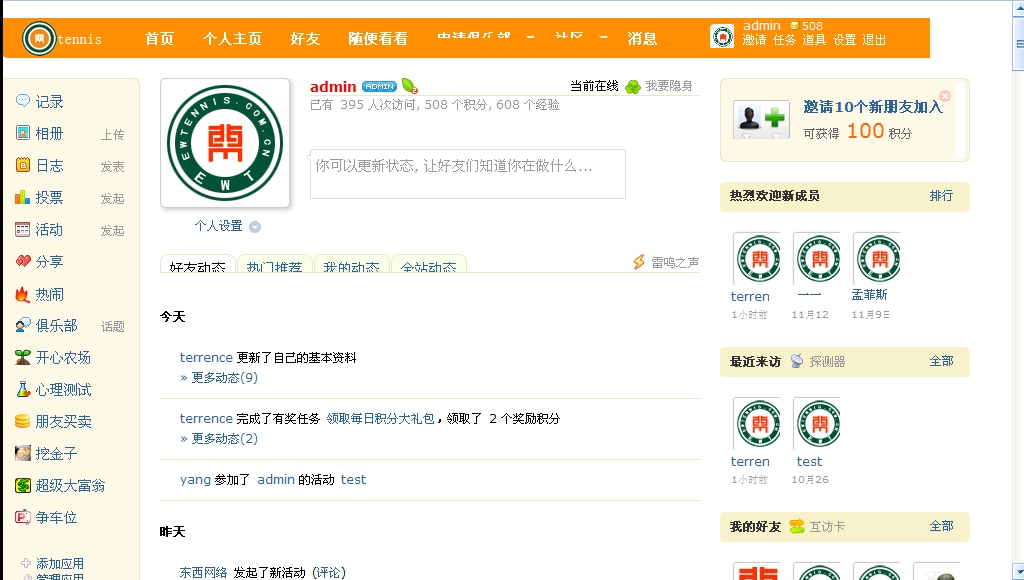Click the page's vertical scrollbar
This screenshot has width=1024, height=580.
[x=1018, y=290]
